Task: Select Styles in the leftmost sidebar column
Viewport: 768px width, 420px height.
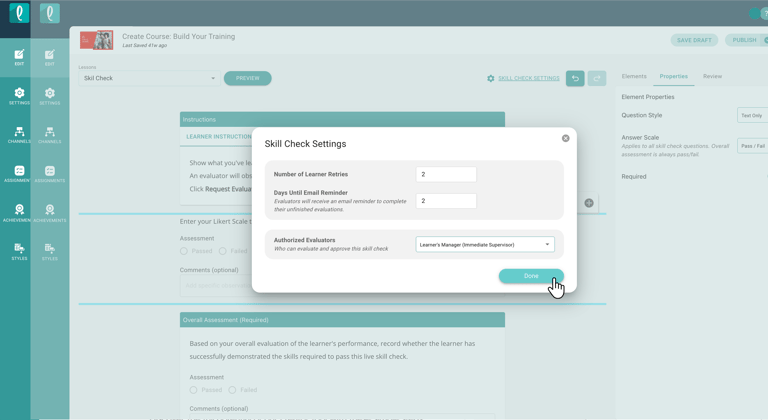Action: pyautogui.click(x=19, y=251)
